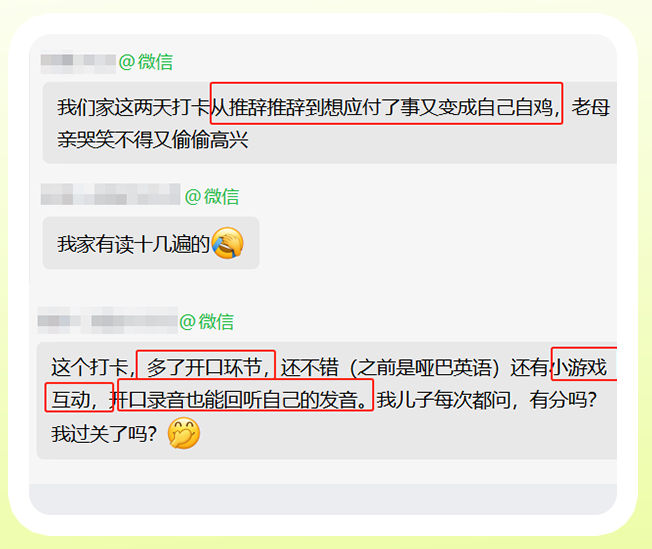Screen dimensions: 652x549
Task: Click the laughing-crying emoji in second message
Action: [227, 243]
